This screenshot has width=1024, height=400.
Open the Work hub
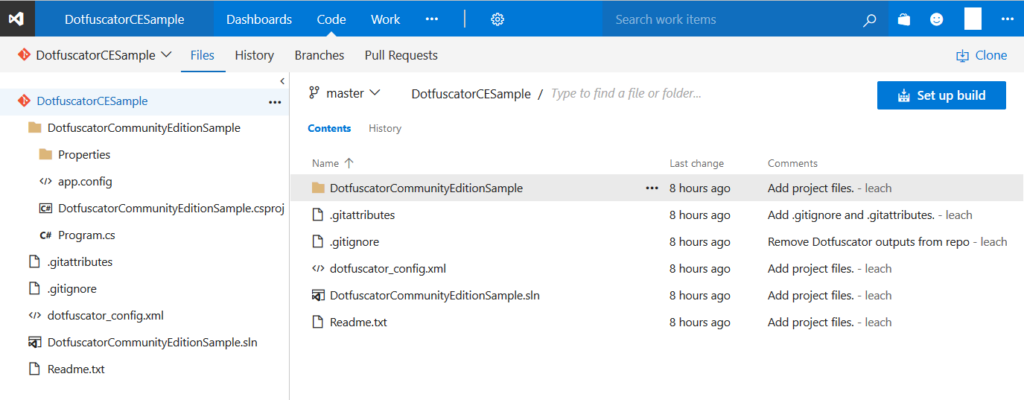tap(385, 20)
